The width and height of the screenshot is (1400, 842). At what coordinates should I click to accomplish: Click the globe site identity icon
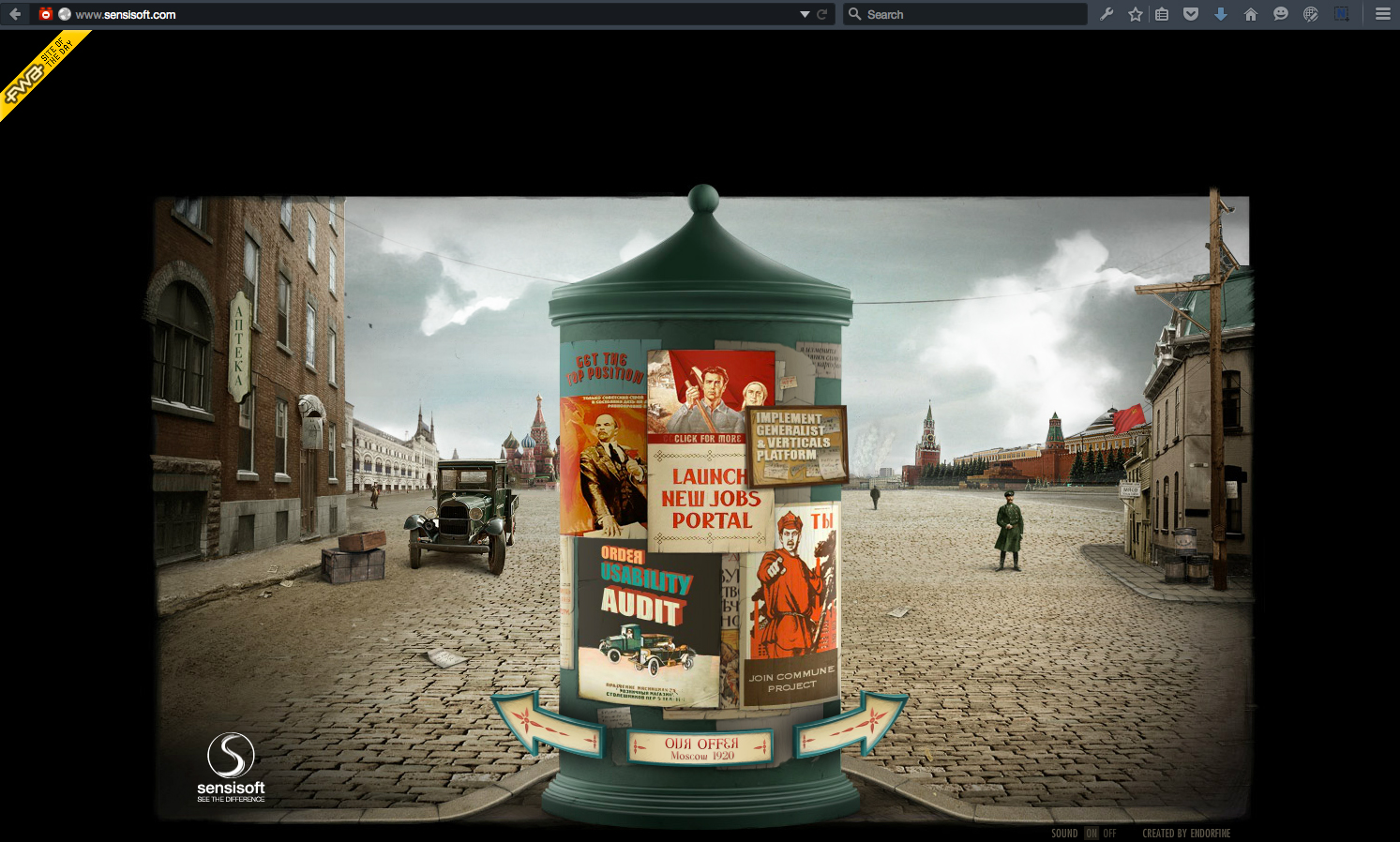pos(65,14)
